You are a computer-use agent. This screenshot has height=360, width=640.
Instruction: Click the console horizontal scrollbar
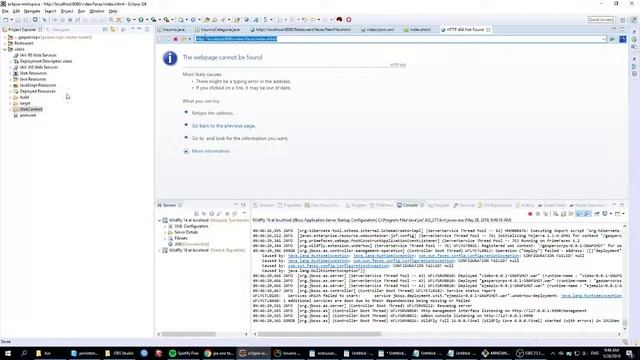(x=320, y=334)
